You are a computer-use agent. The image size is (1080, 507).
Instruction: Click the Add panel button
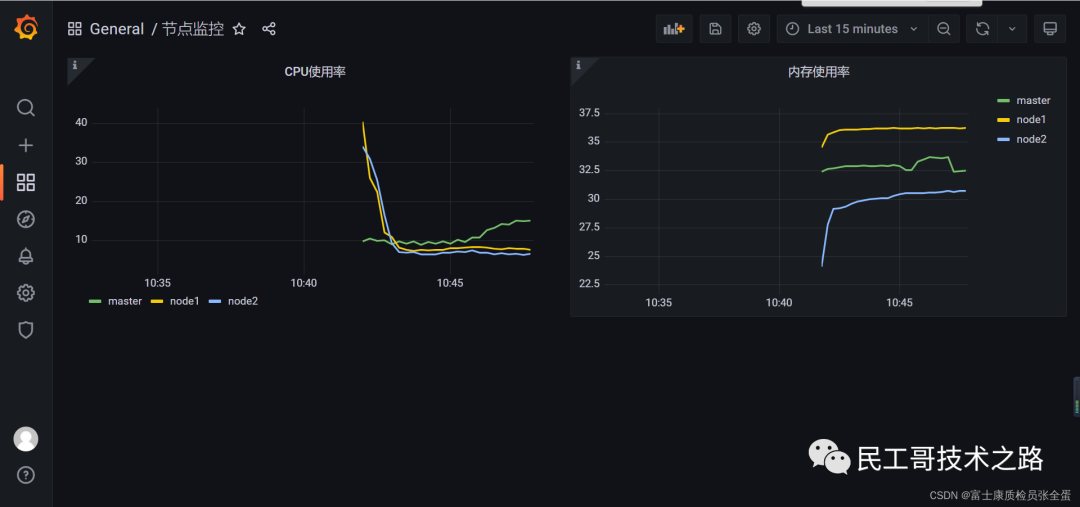pyautogui.click(x=674, y=29)
